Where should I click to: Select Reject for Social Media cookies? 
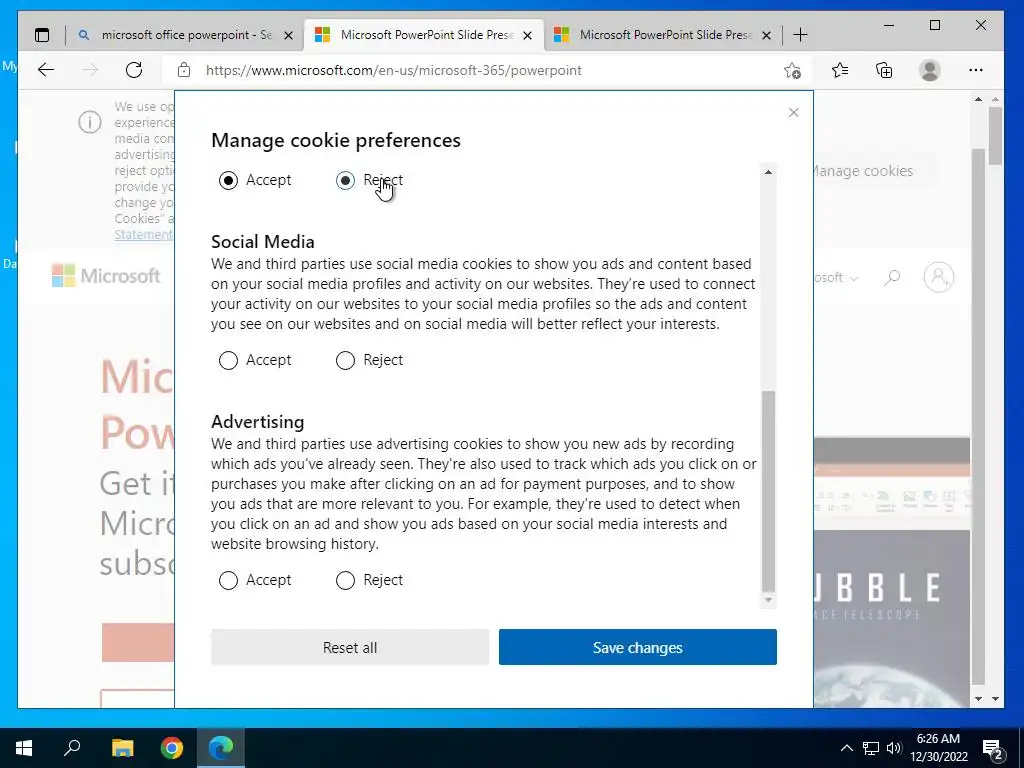tap(345, 360)
